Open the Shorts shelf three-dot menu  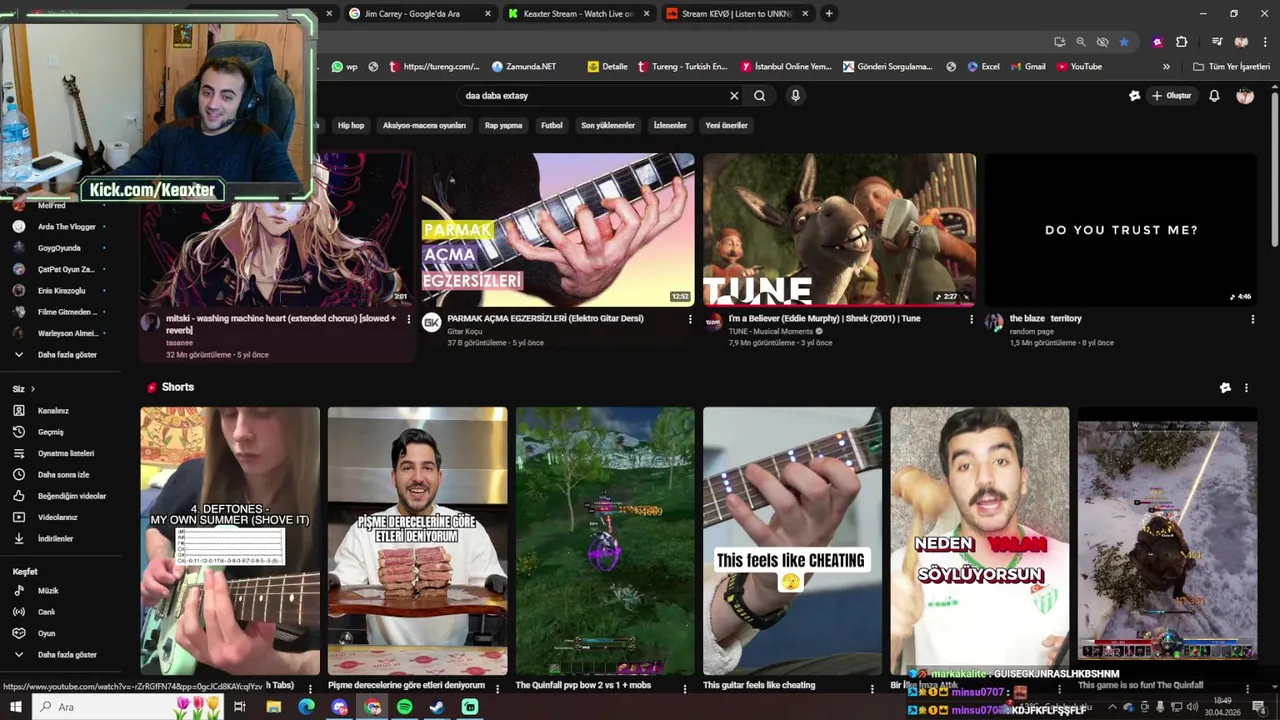coord(1246,388)
